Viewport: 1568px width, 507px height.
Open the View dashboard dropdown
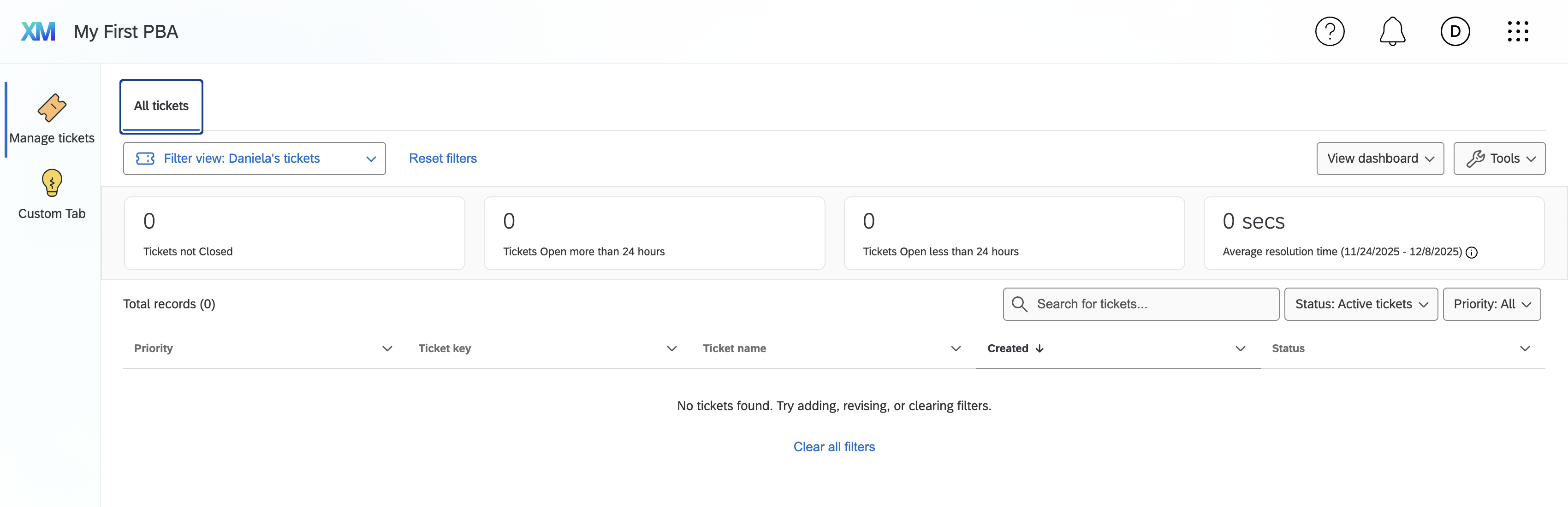coord(1380,158)
